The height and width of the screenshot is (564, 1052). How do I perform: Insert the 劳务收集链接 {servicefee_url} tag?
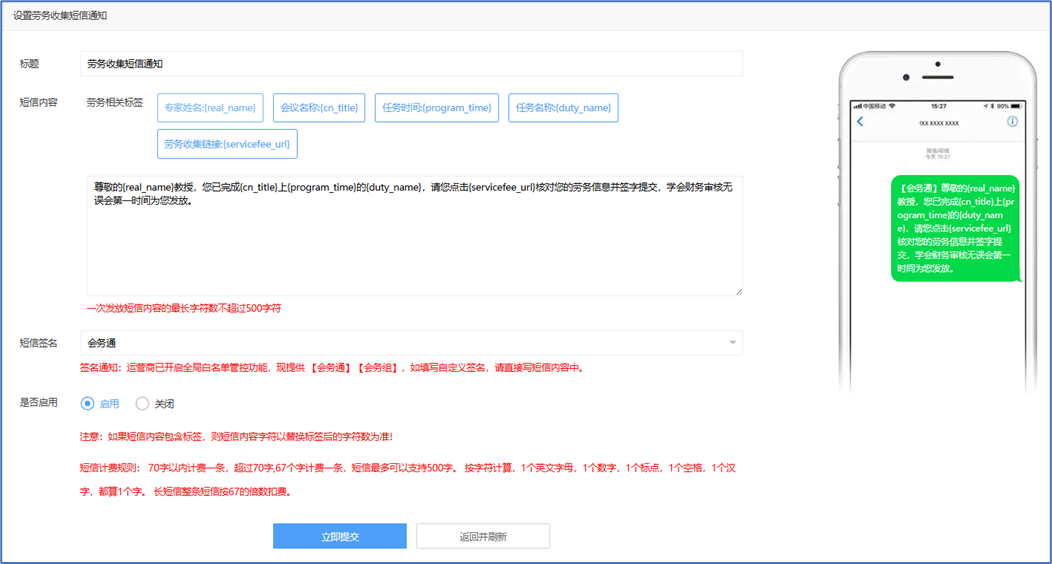(227, 144)
